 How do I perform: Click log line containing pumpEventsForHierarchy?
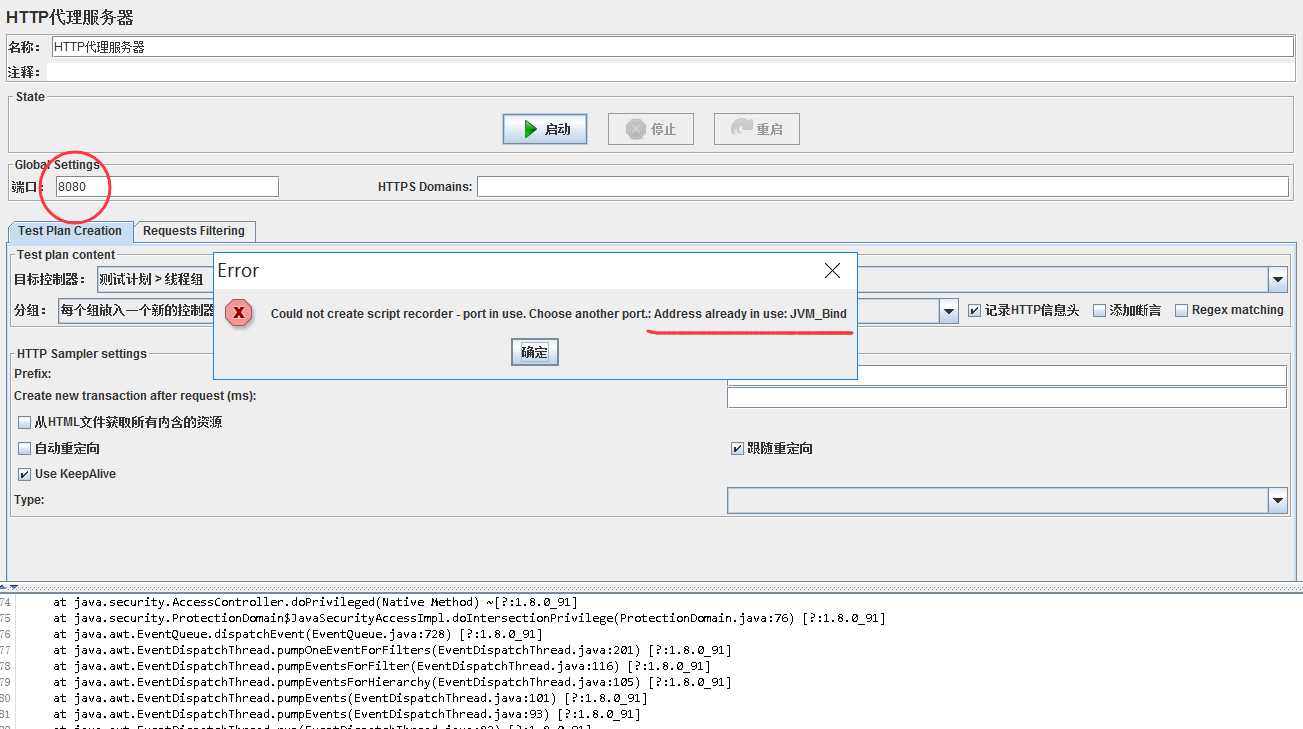coord(392,682)
